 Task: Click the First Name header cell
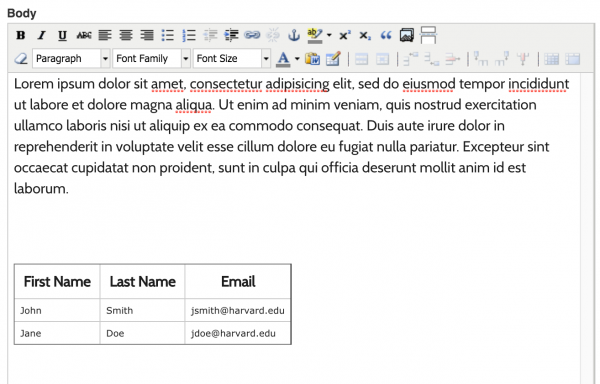(57, 281)
